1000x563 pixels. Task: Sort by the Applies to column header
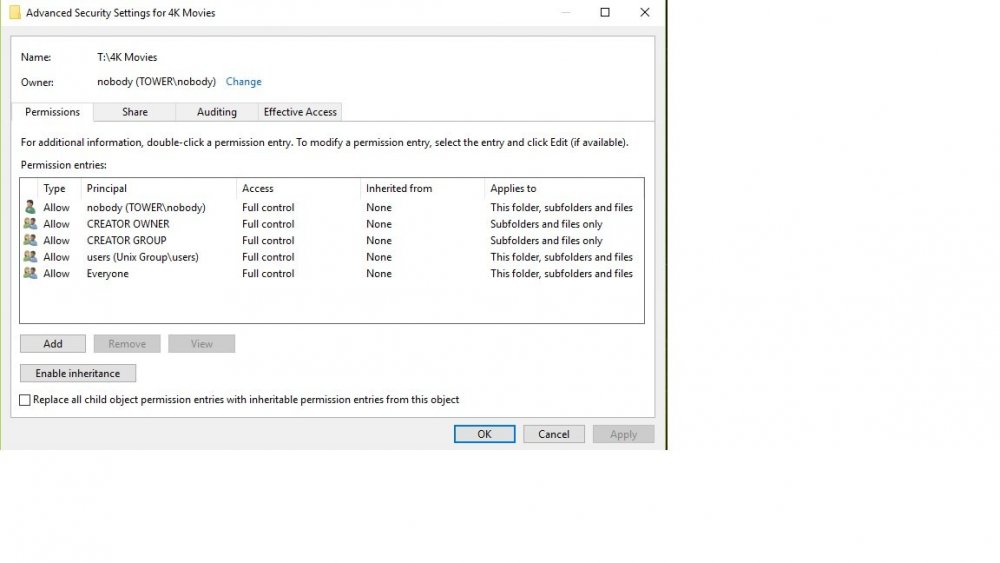coord(564,189)
